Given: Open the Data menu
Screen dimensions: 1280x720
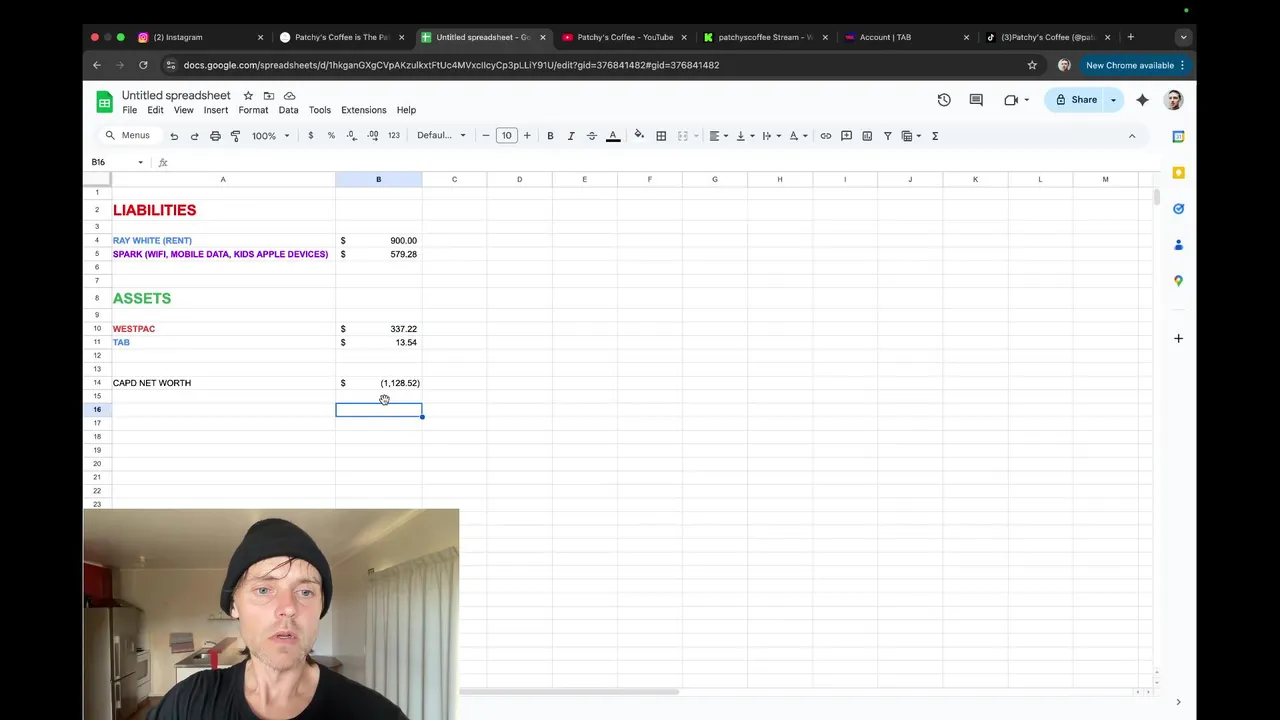Looking at the screenshot, I should pos(288,110).
